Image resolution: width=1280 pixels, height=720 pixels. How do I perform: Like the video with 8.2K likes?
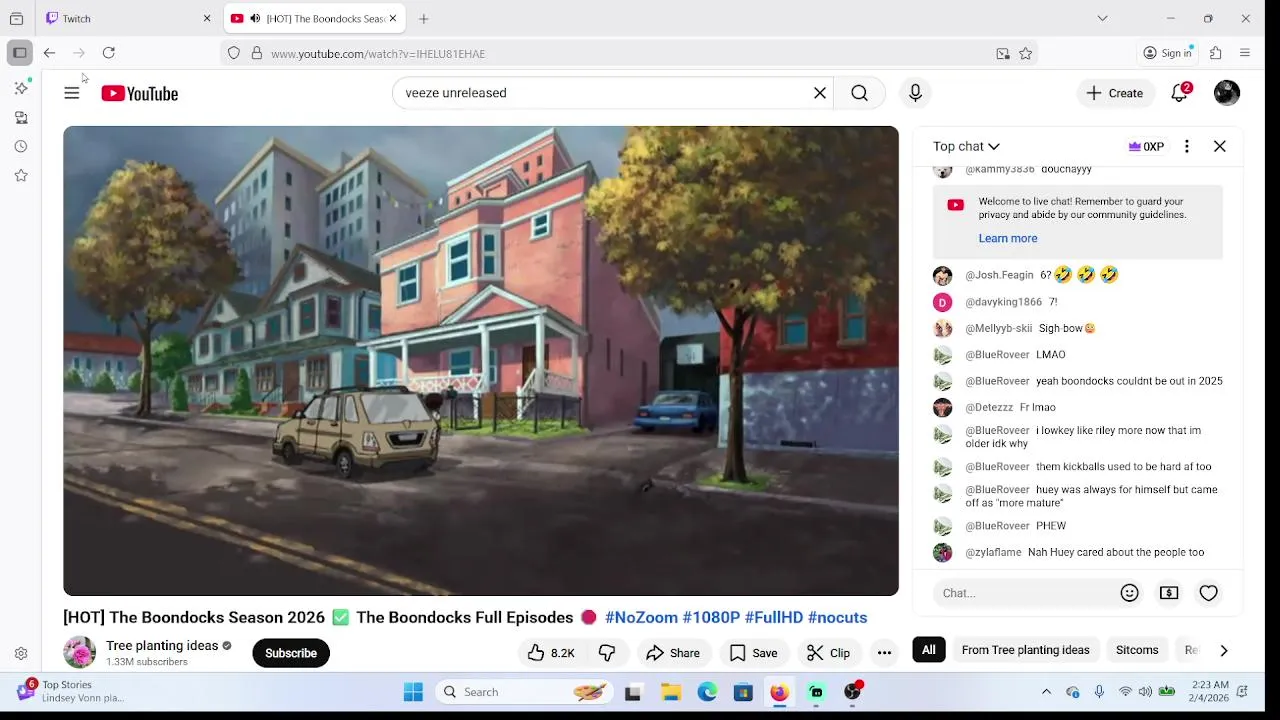[x=551, y=653]
